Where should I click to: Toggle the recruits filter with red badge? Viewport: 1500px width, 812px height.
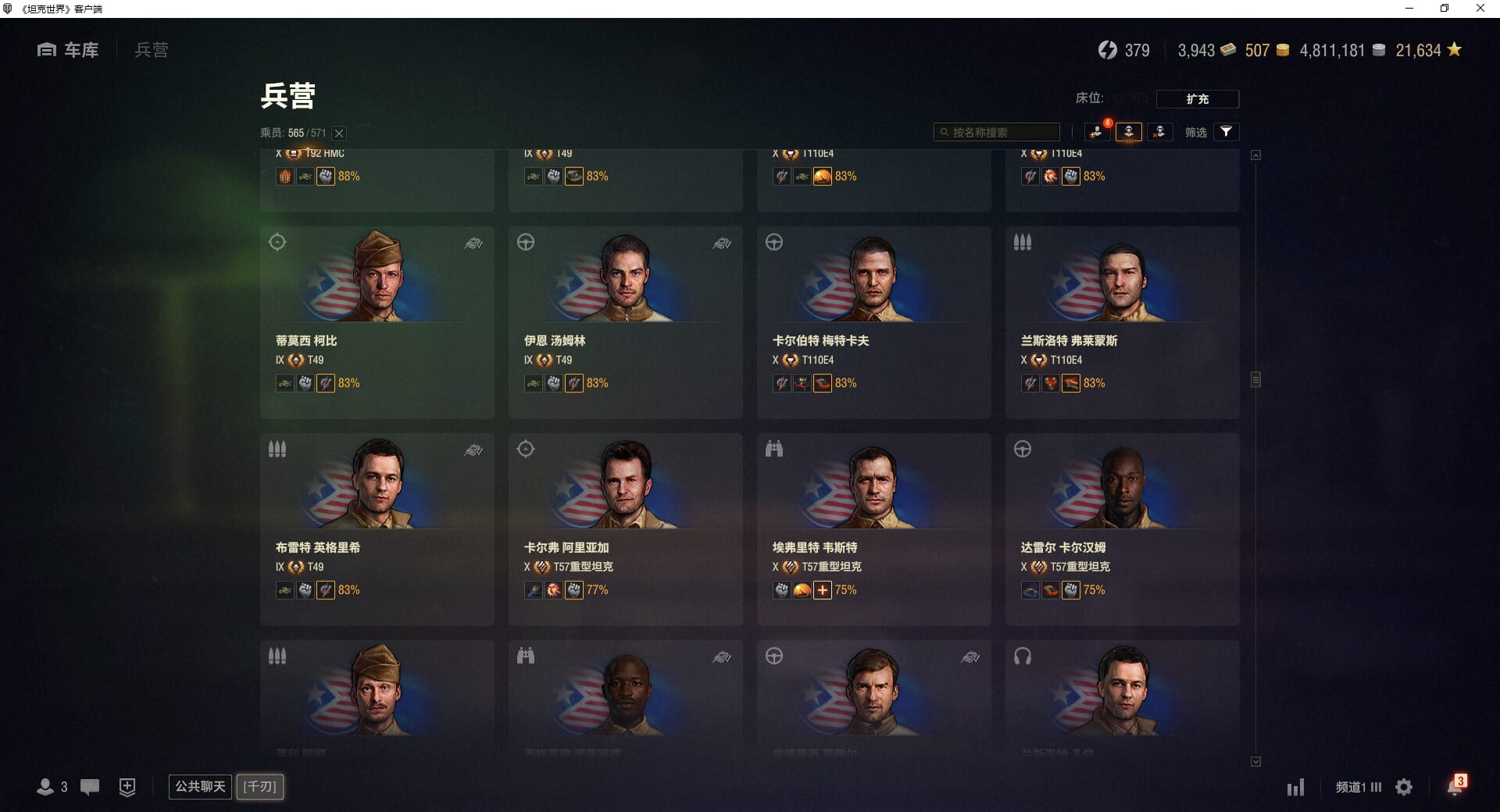pos(1098,132)
